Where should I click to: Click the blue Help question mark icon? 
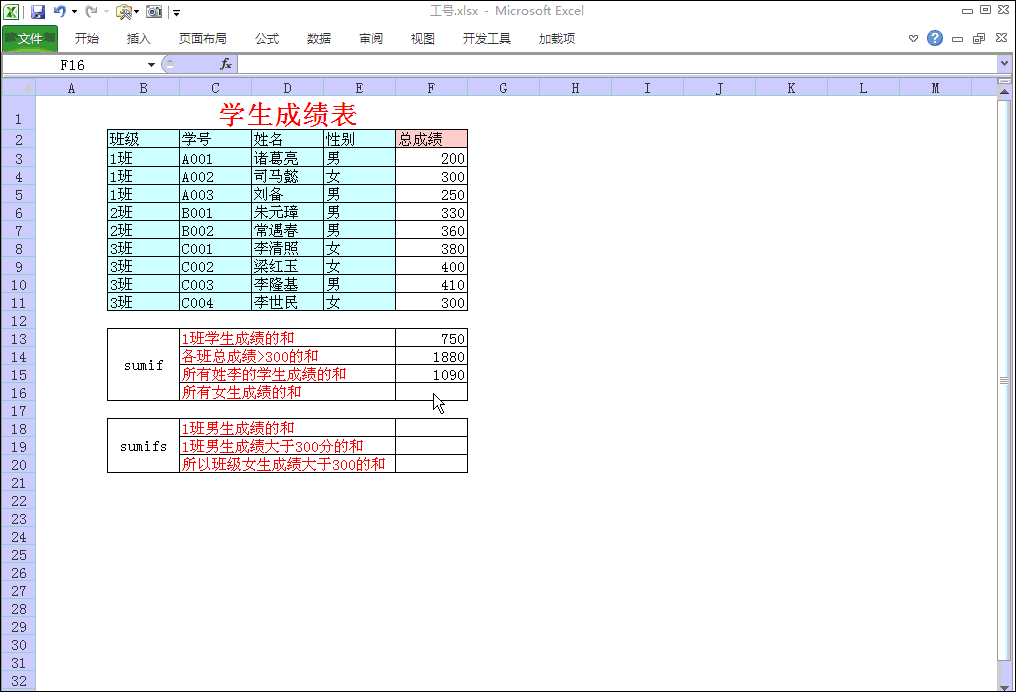(934, 38)
